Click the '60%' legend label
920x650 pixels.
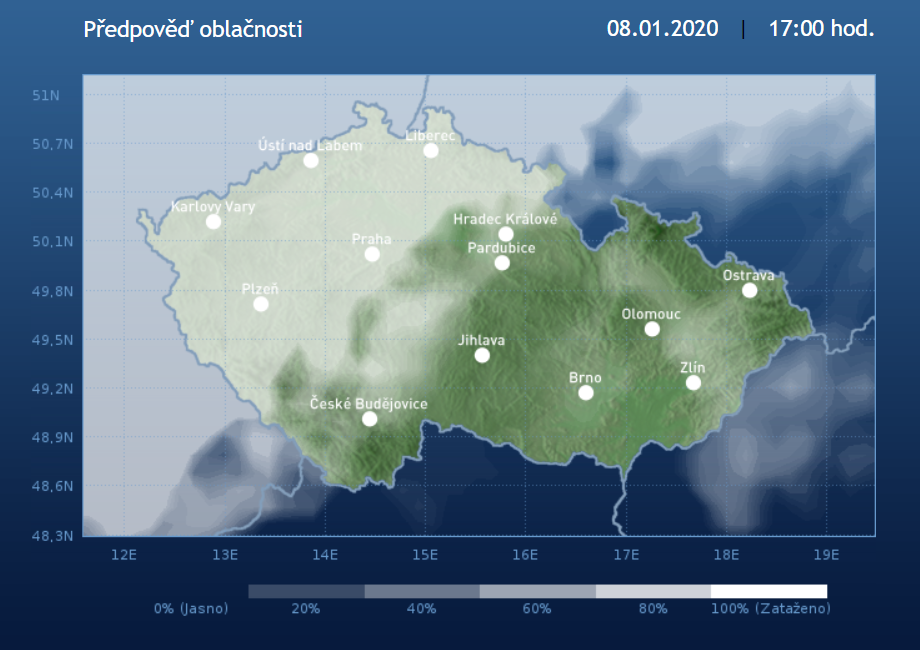tap(537, 608)
